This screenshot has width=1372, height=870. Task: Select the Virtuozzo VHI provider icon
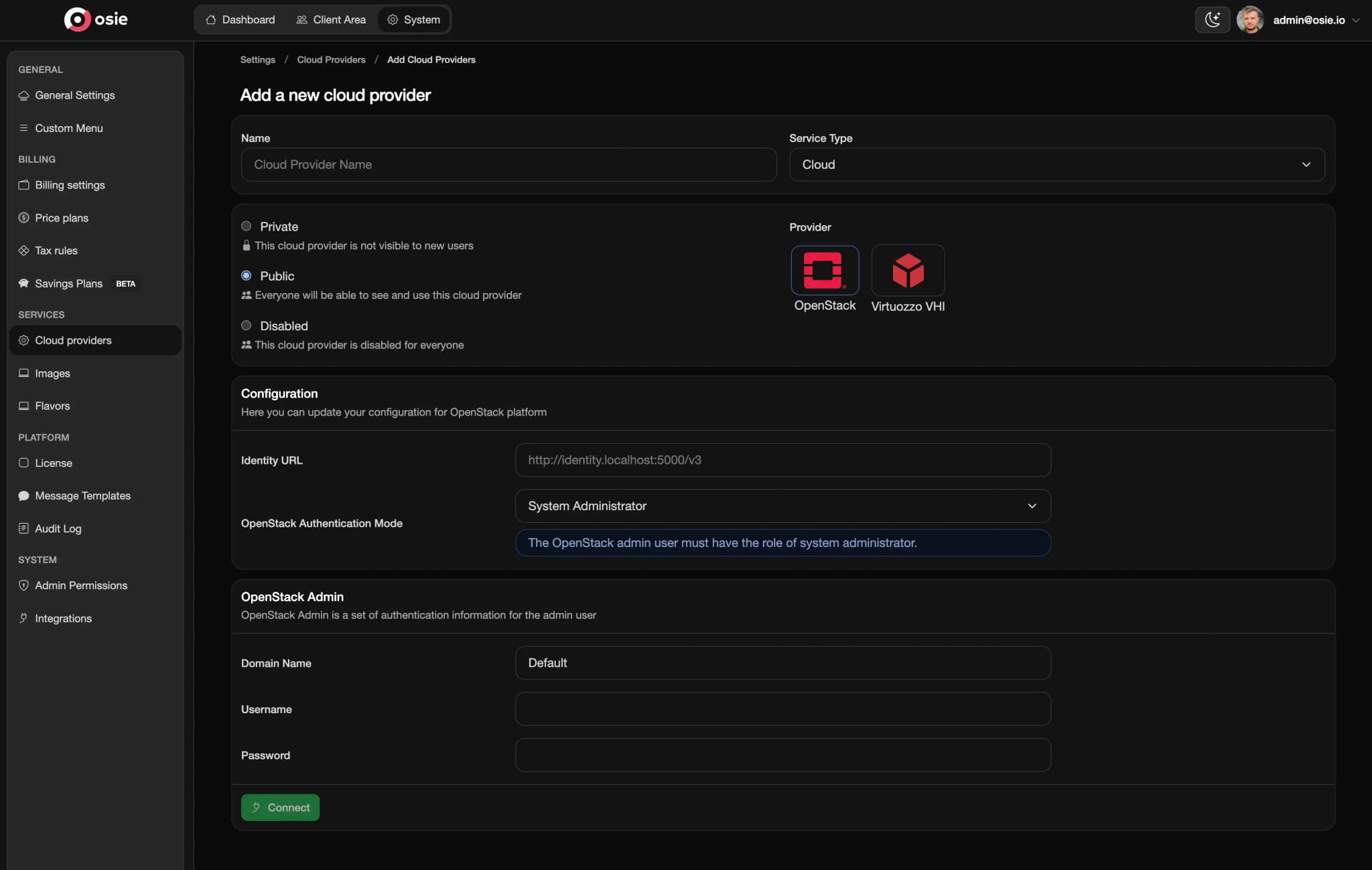(908, 271)
